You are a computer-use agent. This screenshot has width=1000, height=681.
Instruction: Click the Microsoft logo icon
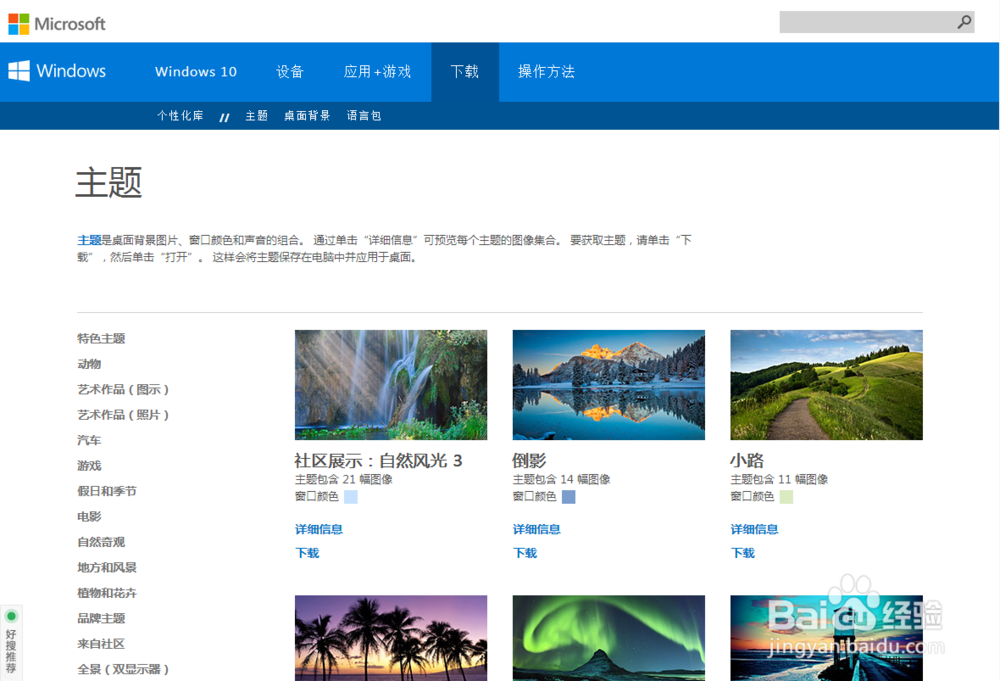(x=17, y=22)
